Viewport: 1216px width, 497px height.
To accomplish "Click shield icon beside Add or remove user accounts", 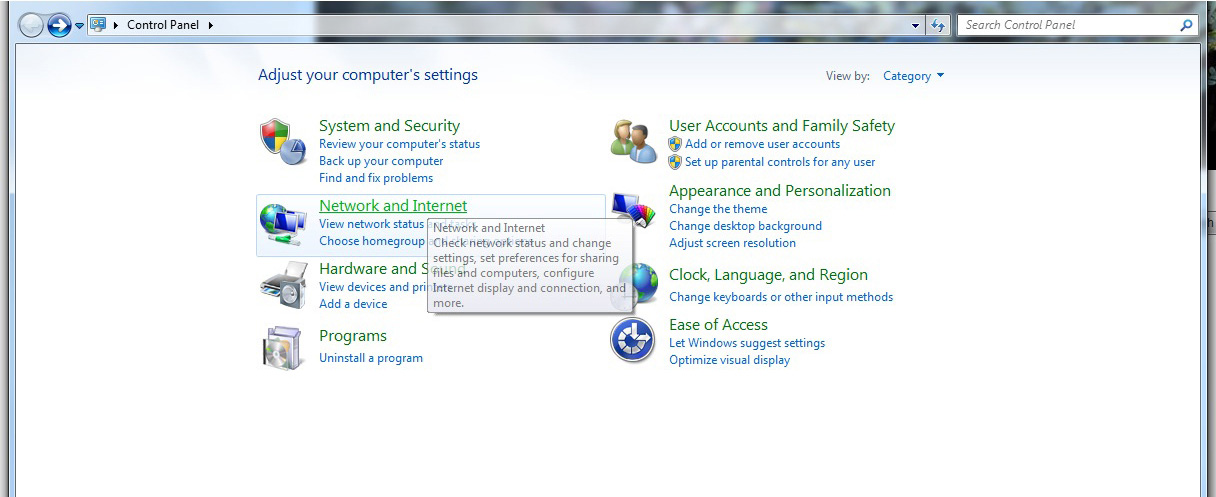I will [676, 144].
